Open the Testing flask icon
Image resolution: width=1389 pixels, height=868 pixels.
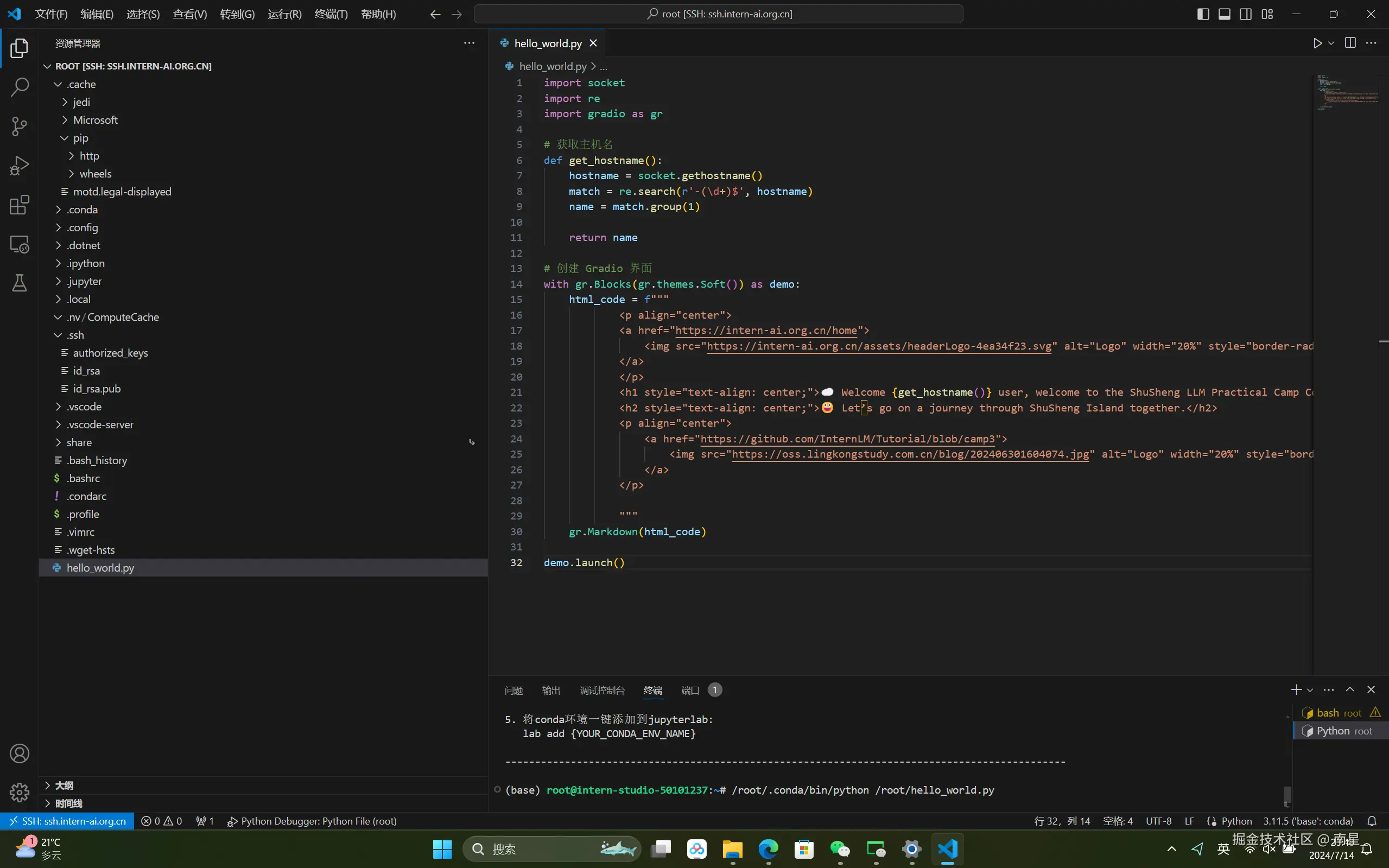[20, 282]
